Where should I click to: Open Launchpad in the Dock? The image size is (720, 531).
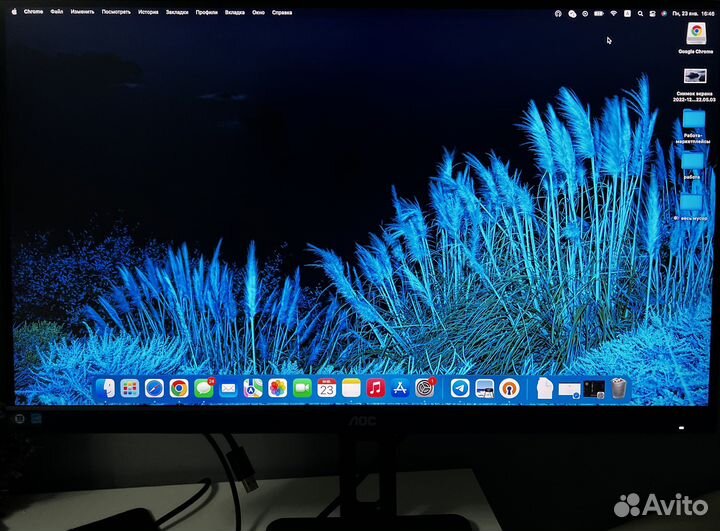pyautogui.click(x=130, y=389)
